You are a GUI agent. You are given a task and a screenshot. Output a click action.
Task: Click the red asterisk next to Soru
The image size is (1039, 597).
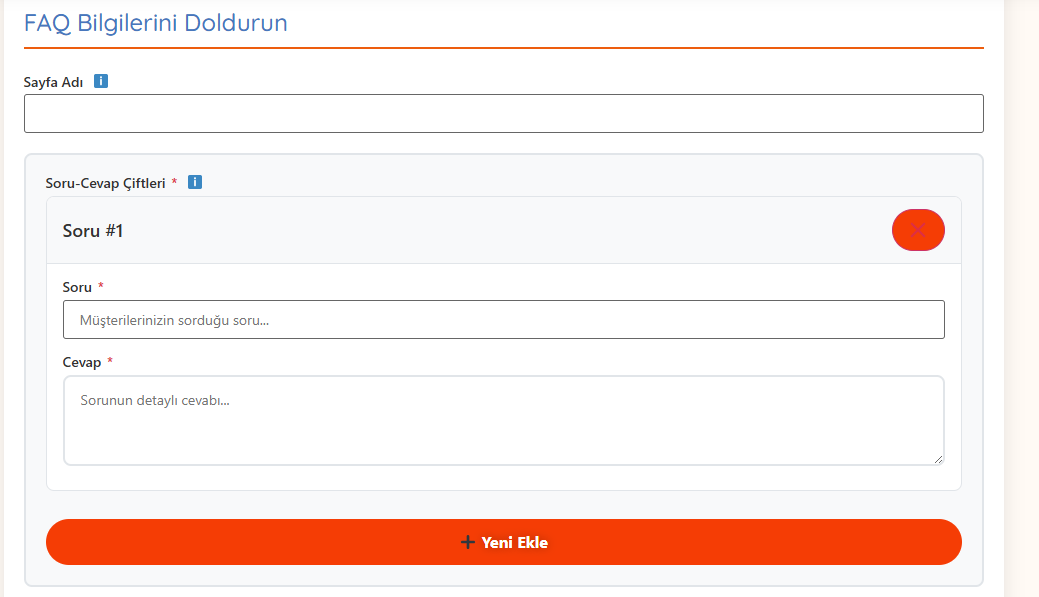(x=101, y=287)
